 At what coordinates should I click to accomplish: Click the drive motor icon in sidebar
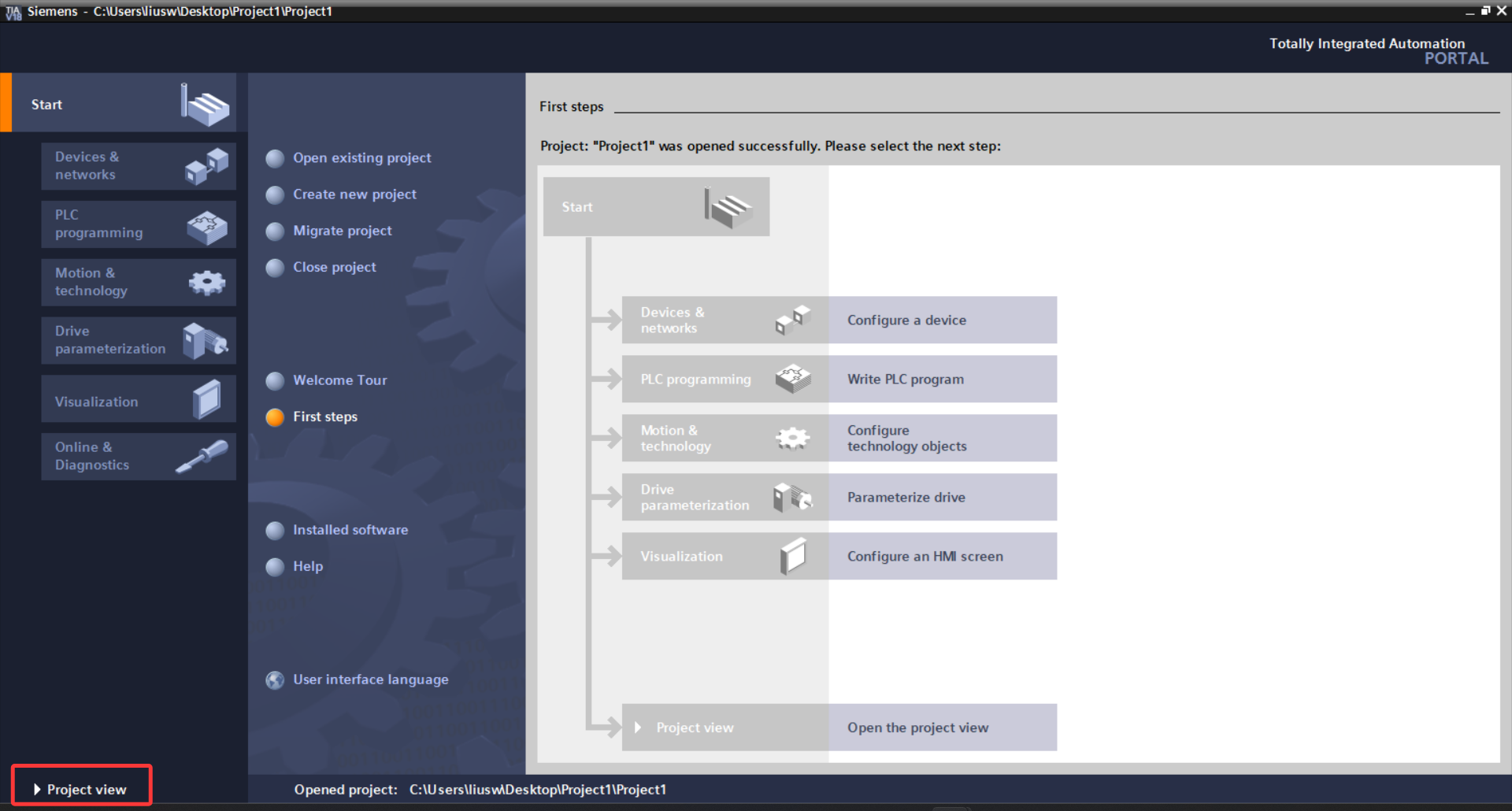click(x=206, y=341)
